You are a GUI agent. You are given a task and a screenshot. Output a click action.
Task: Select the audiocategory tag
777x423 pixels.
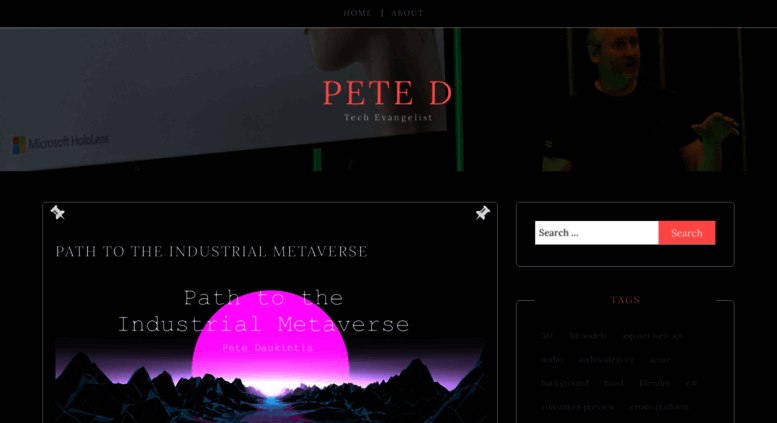606,360
